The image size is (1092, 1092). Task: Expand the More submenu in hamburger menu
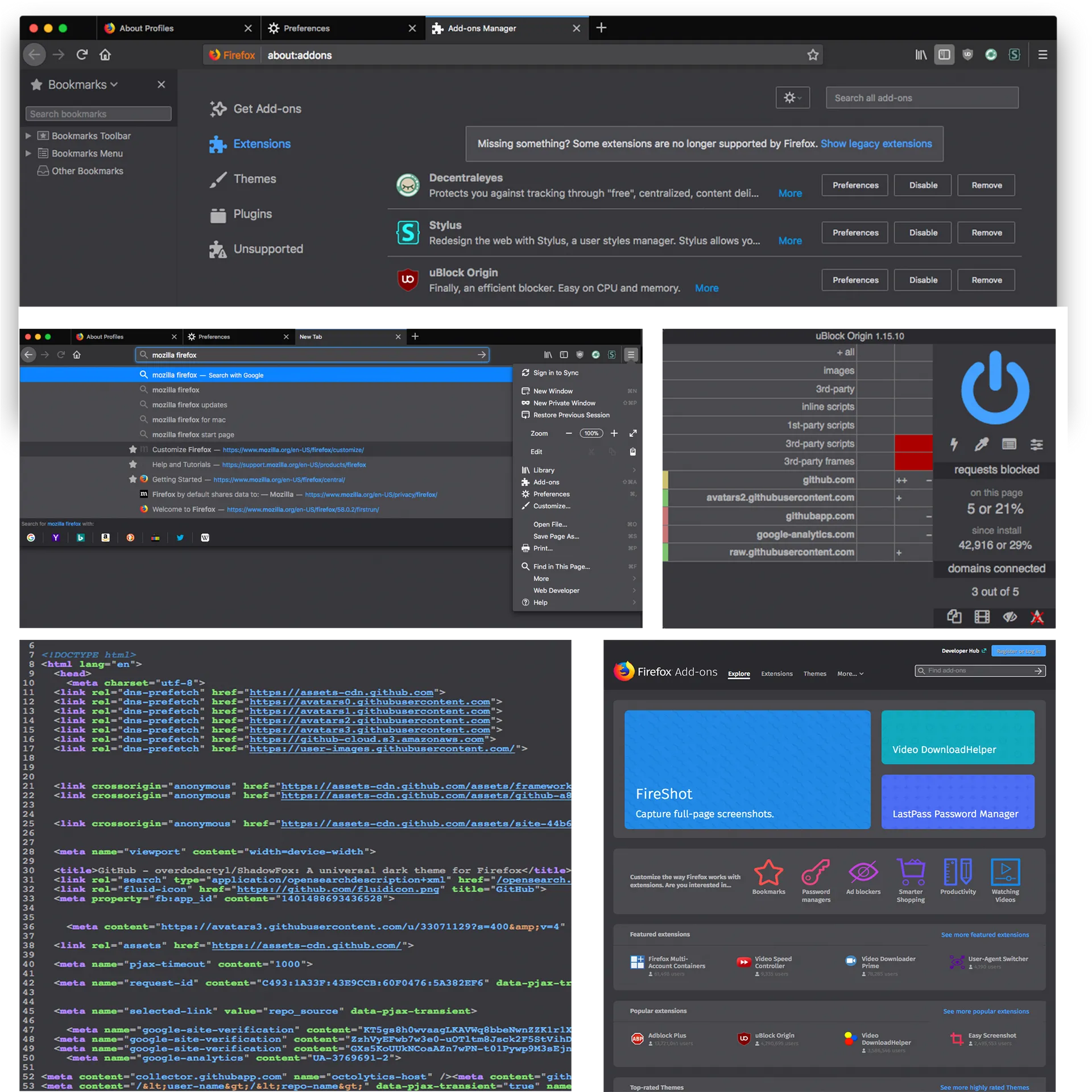(578, 578)
